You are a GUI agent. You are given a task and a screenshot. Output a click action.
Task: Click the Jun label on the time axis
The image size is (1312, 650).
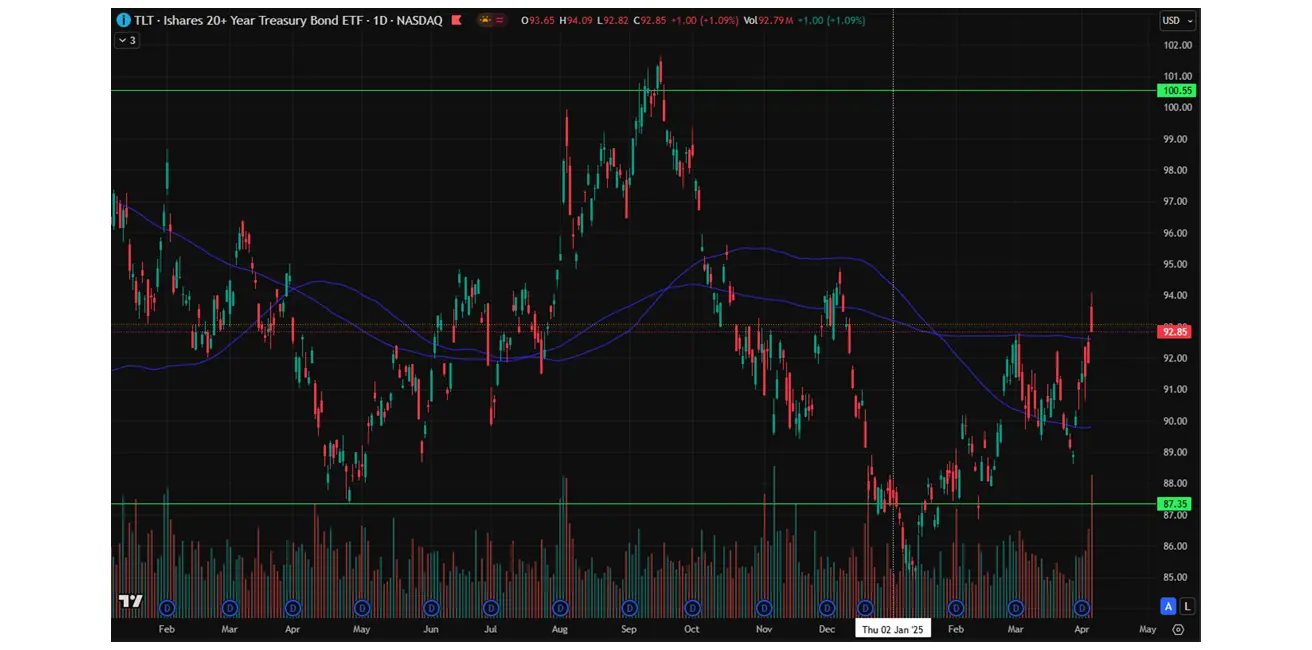(431, 629)
